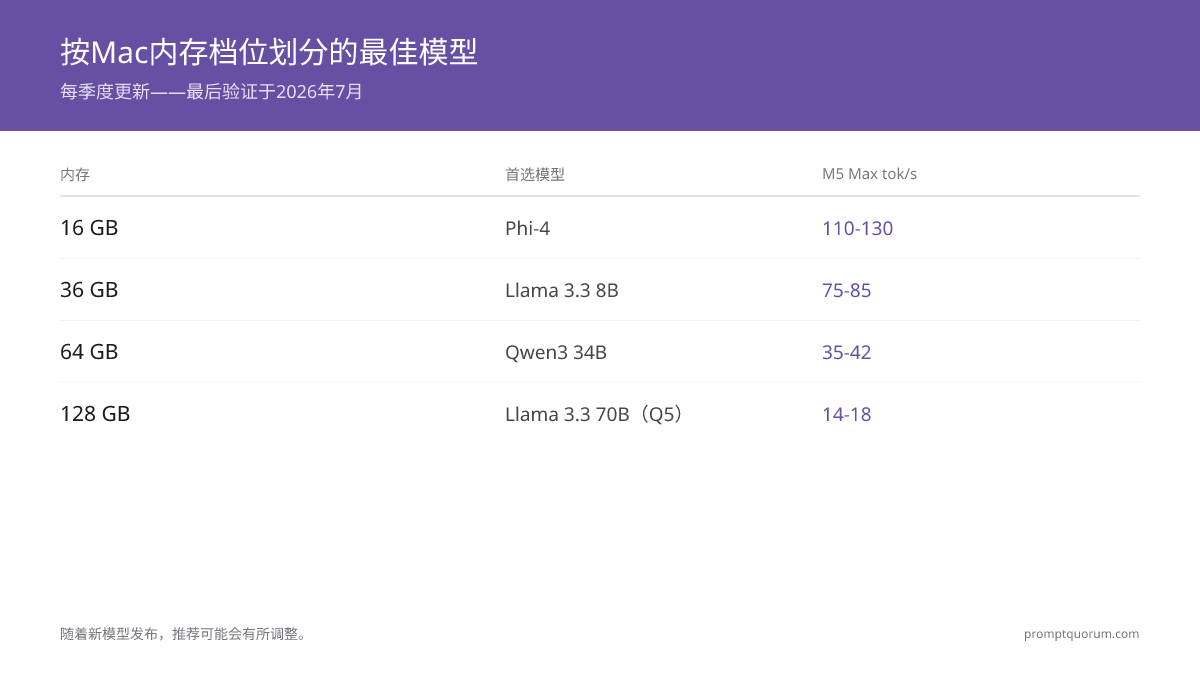This screenshot has height=675, width=1200.
Task: Select the Phi-4 model cell
Action: pos(527,229)
